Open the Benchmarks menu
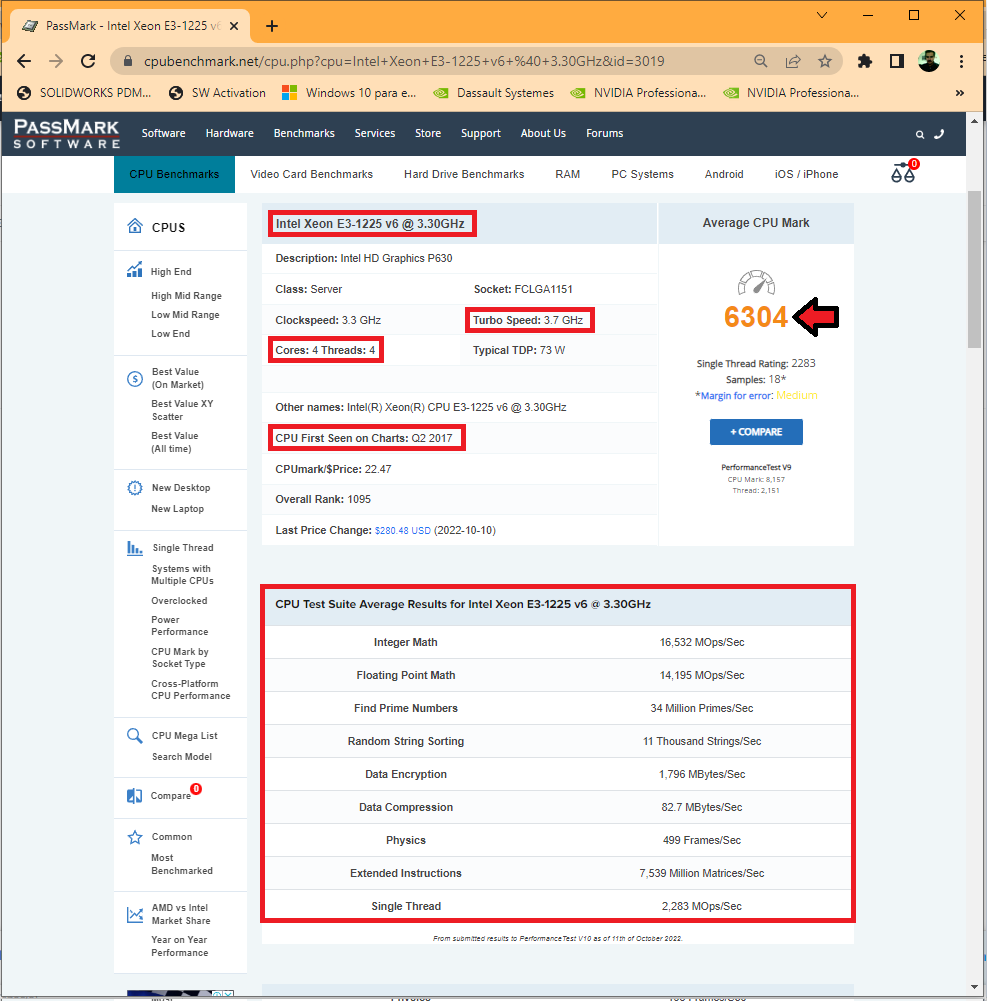Image resolution: width=987 pixels, height=1001 pixels. [304, 133]
